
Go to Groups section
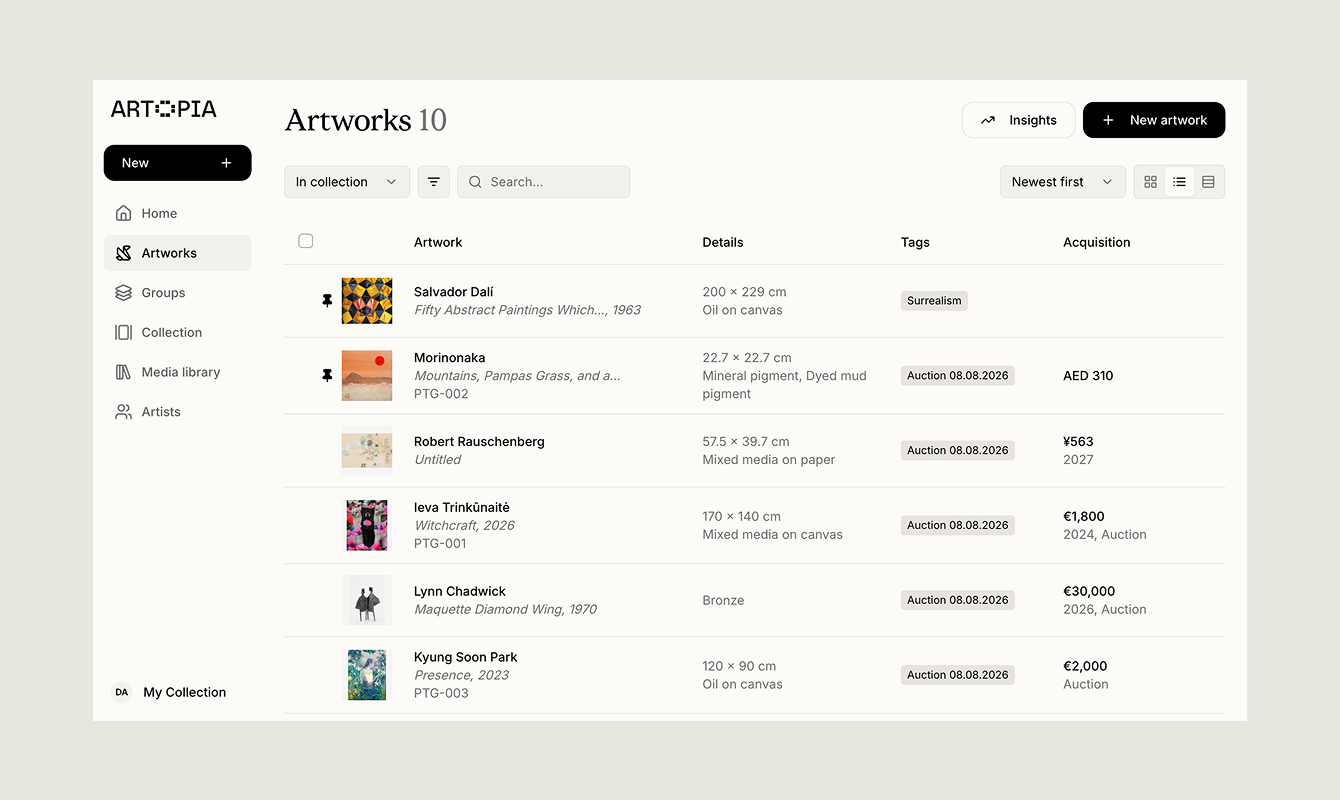[x=177, y=293]
